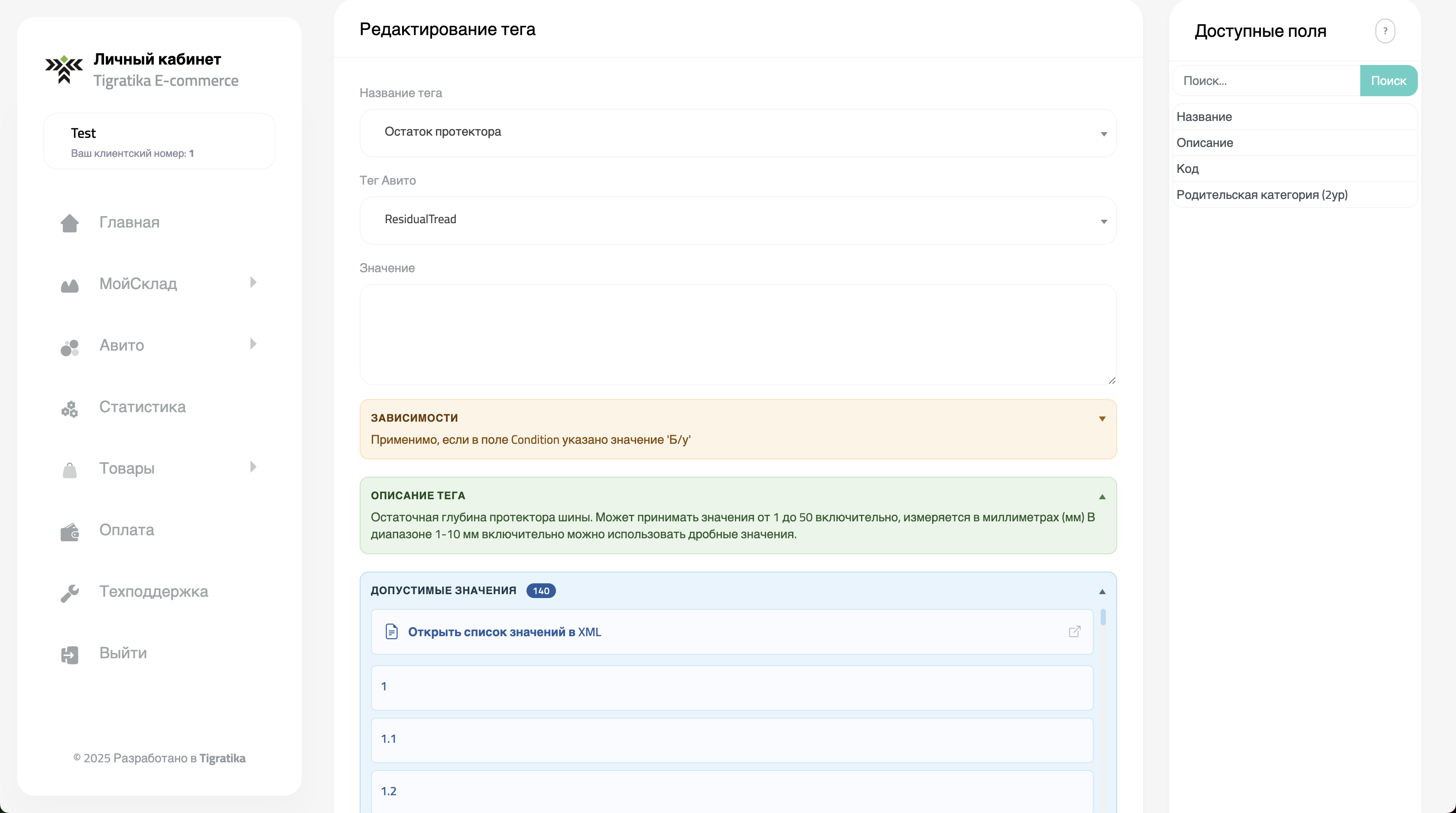Collapse the Описание тега section

click(1102, 496)
